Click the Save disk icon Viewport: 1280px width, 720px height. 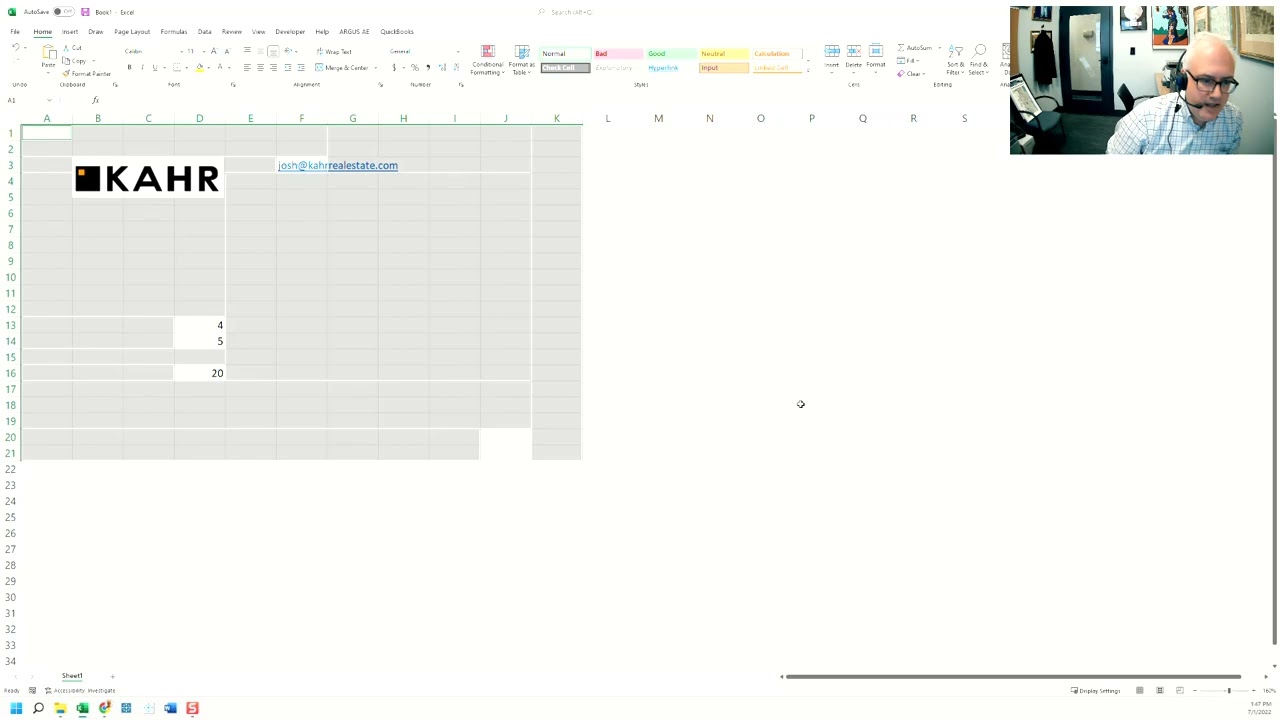coord(85,12)
